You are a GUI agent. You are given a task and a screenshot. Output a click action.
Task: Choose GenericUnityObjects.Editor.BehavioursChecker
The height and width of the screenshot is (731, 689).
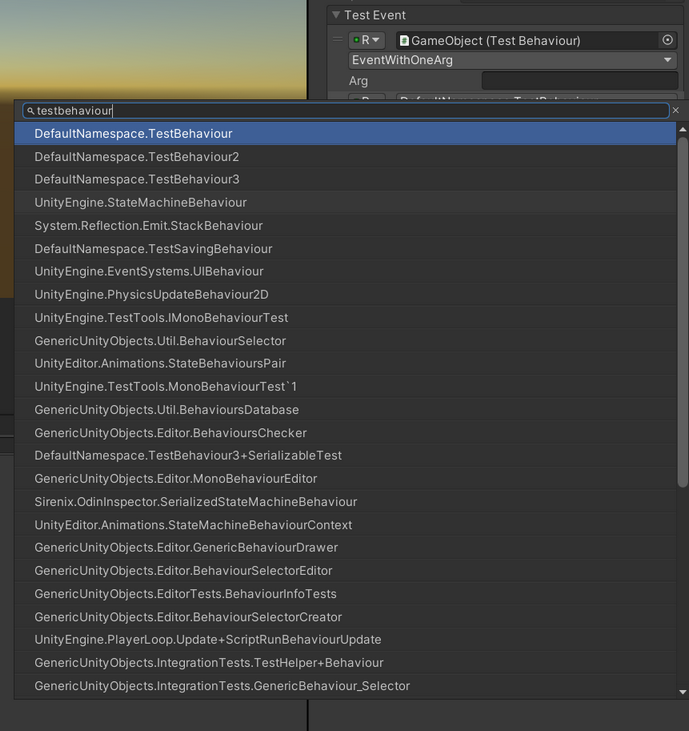(345, 433)
